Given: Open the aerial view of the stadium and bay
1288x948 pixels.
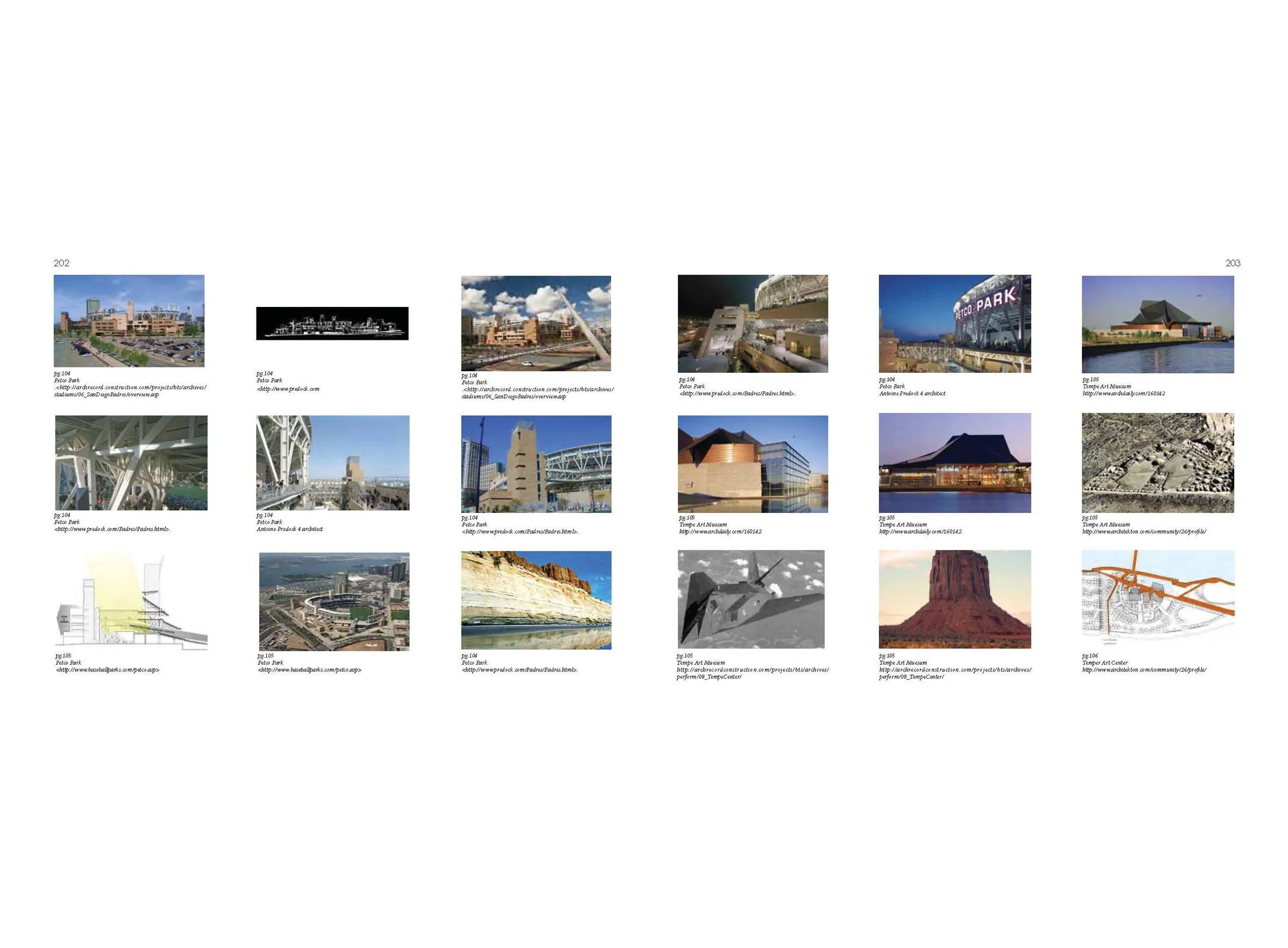Looking at the screenshot, I should point(334,601).
